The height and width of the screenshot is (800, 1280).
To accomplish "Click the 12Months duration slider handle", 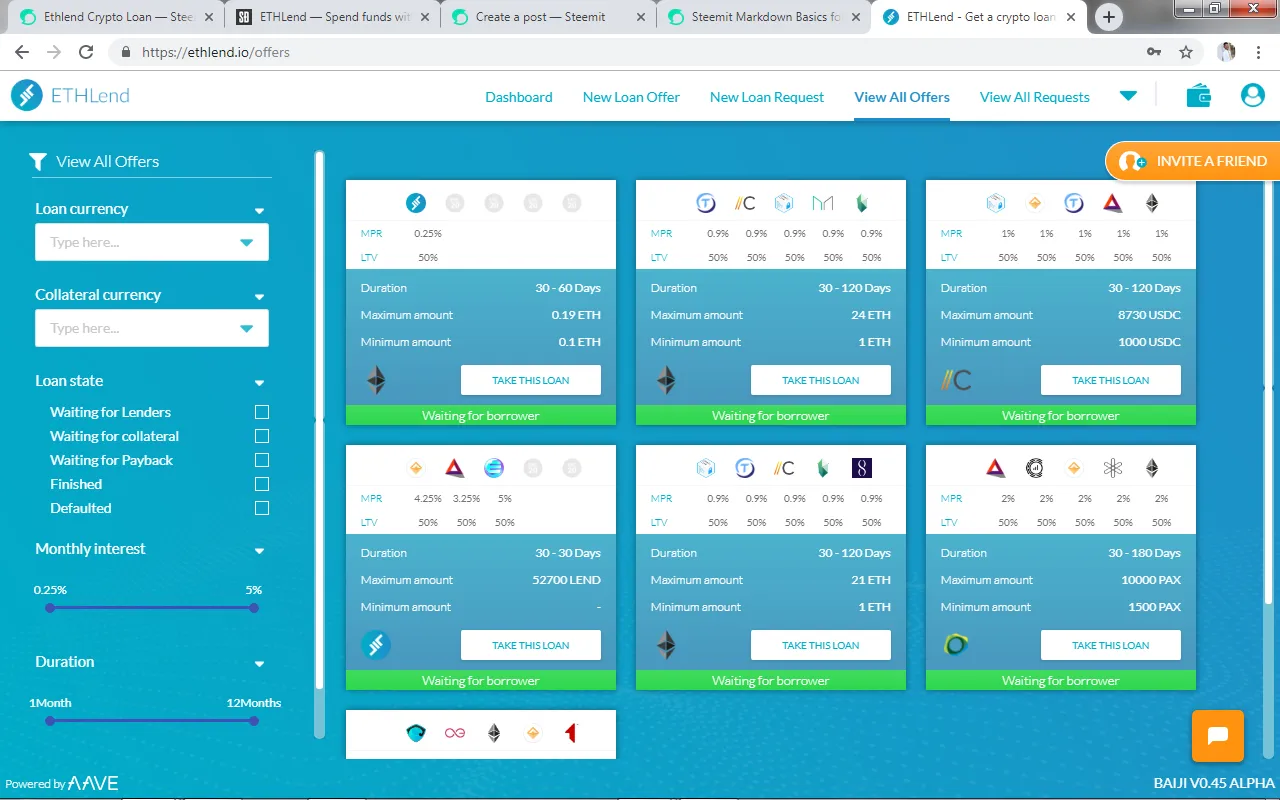I will [254, 721].
